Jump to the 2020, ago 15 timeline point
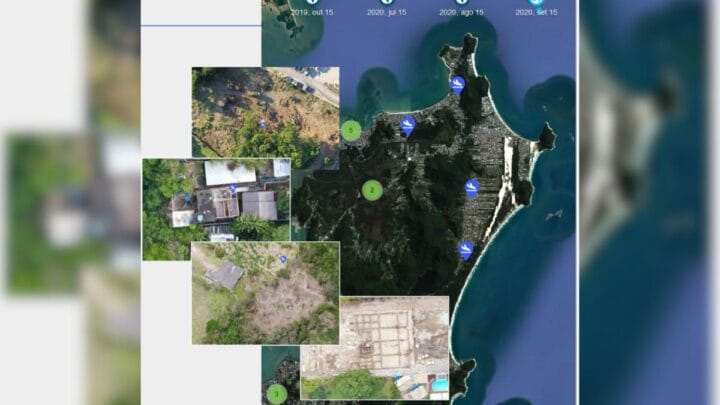 (x=461, y=3)
